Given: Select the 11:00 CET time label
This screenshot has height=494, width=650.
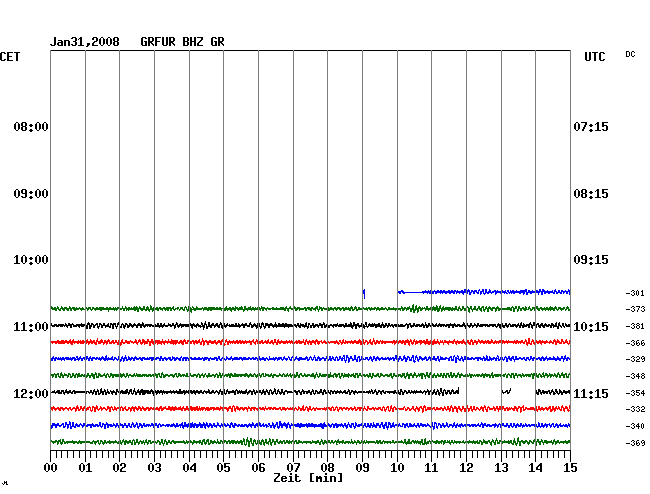Looking at the screenshot, I should pos(31,327).
